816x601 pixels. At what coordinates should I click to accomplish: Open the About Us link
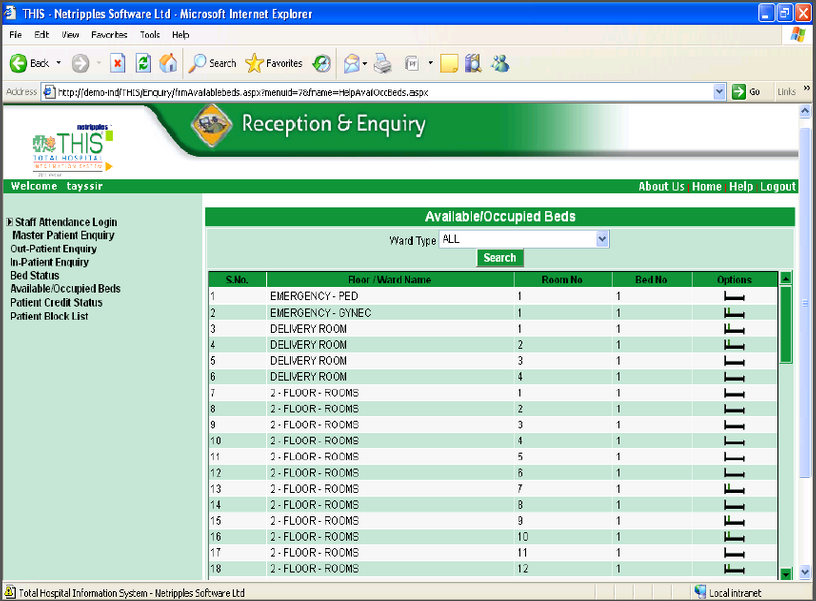point(661,186)
